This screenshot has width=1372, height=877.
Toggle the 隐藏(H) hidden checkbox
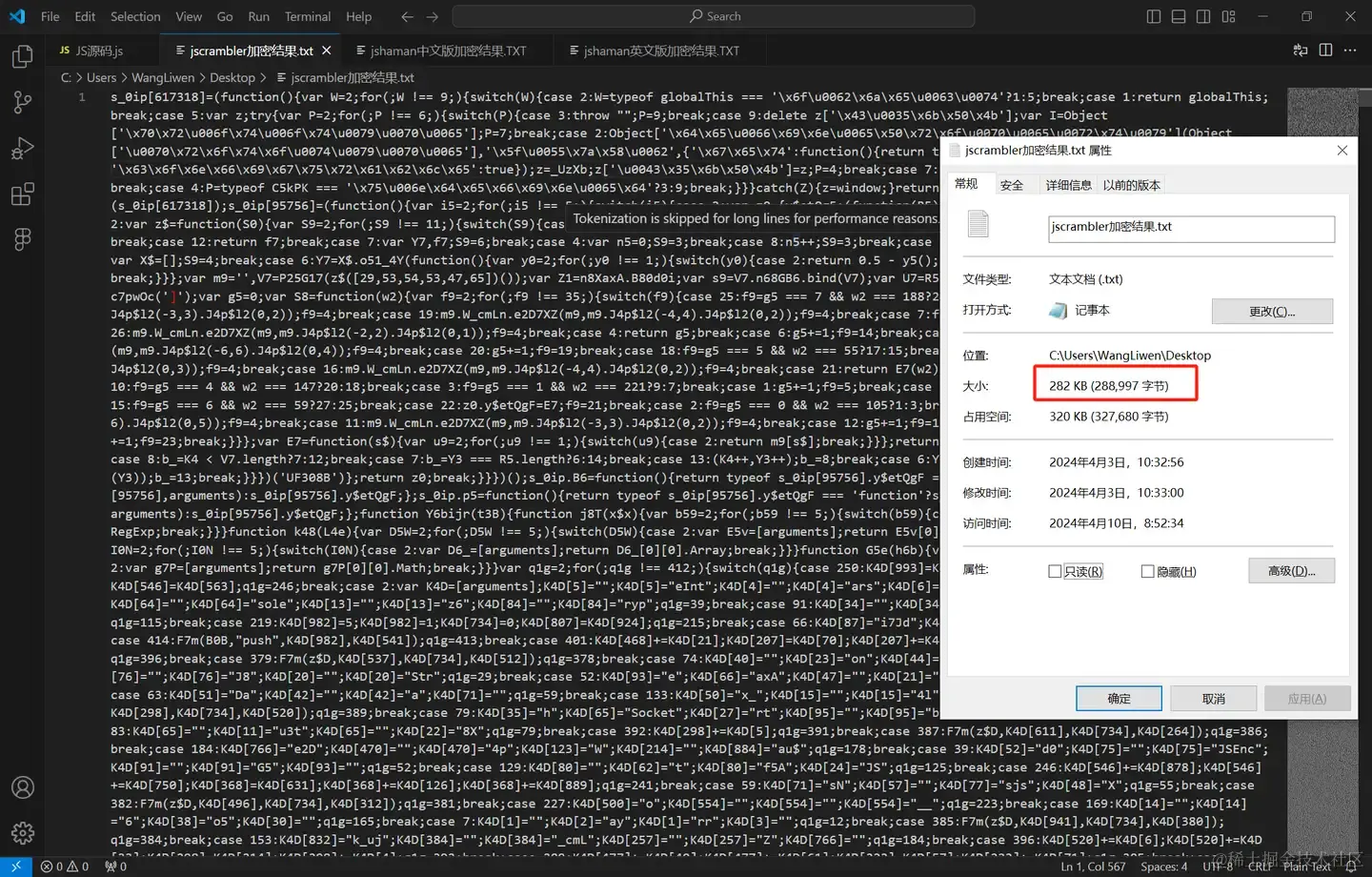(x=1148, y=571)
